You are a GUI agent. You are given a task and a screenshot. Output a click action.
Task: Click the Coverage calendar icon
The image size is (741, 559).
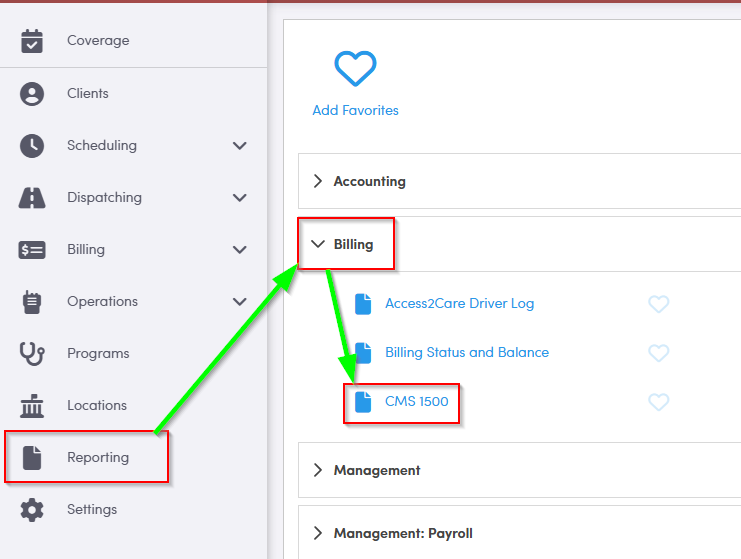pyautogui.click(x=32, y=41)
